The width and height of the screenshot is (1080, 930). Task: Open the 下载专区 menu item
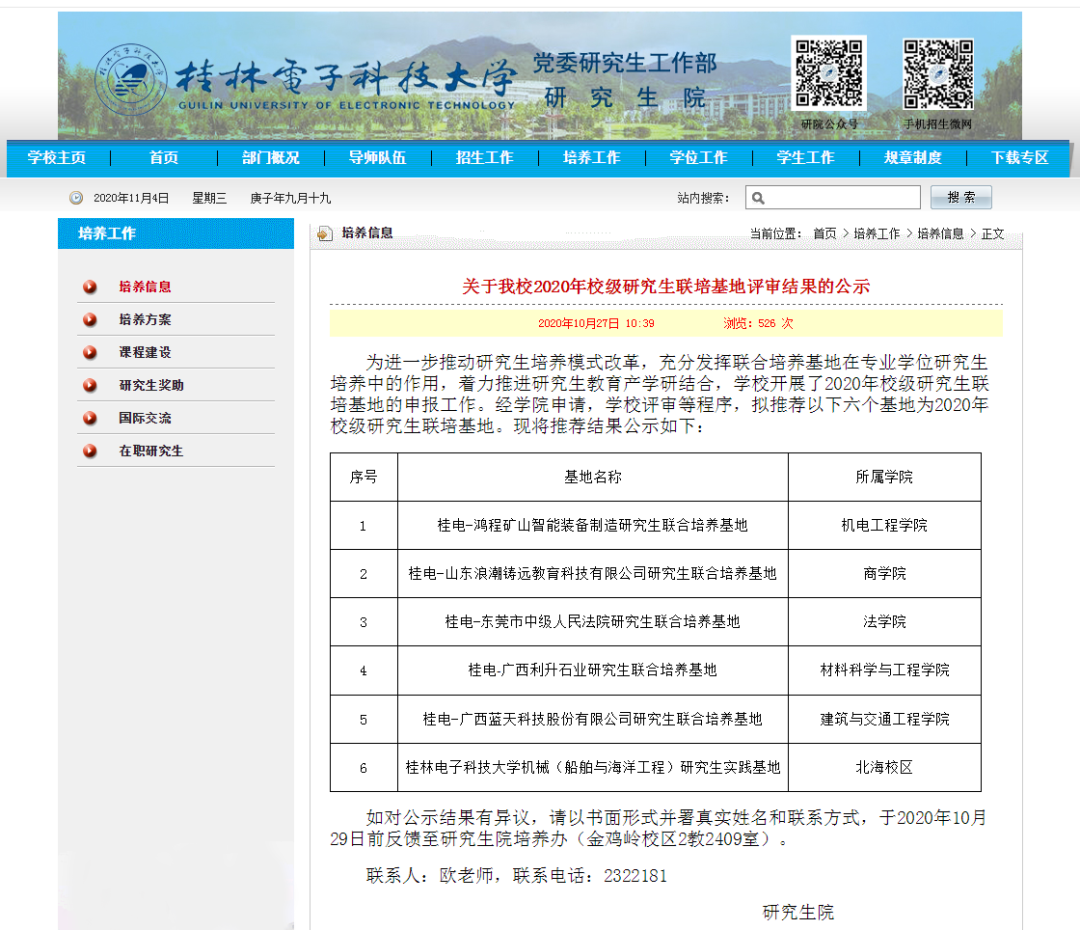(x=1019, y=158)
